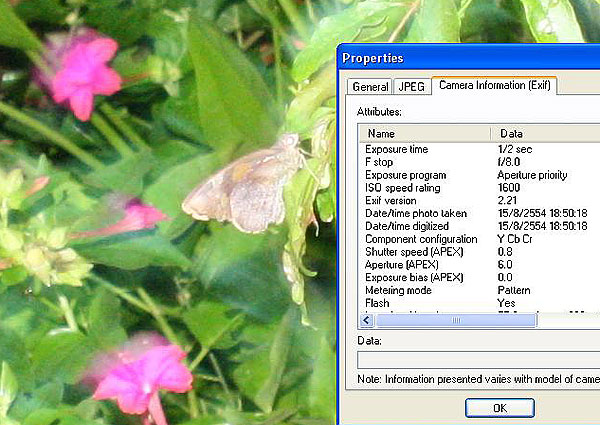Click the empty Data text field
This screenshot has height=425, width=600.
pos(479,360)
